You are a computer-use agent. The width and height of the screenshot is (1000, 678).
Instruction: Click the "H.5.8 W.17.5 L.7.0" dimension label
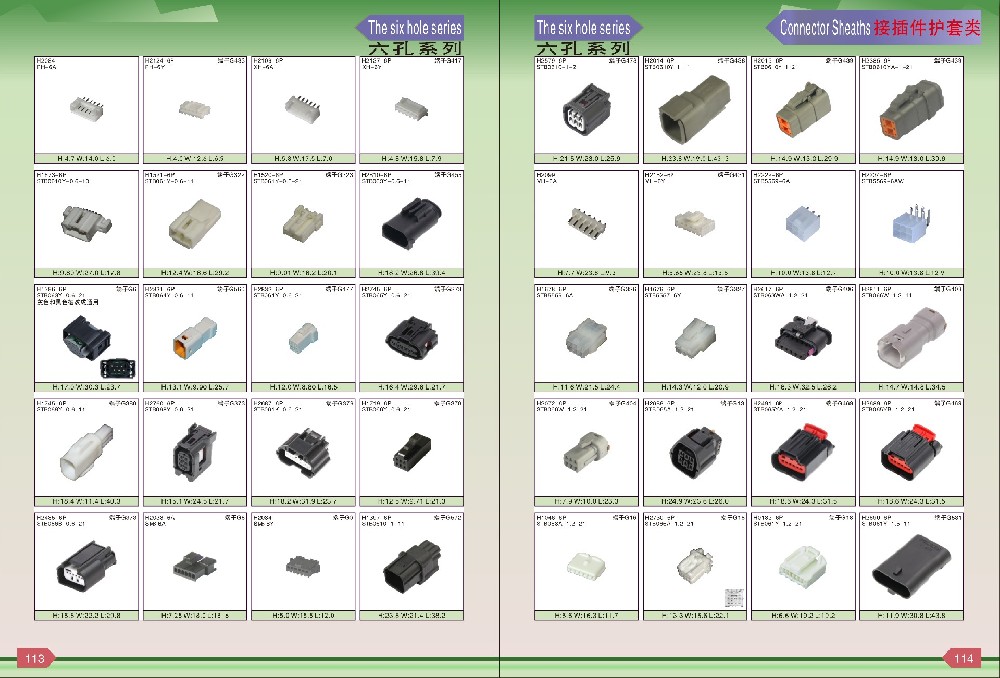303,158
